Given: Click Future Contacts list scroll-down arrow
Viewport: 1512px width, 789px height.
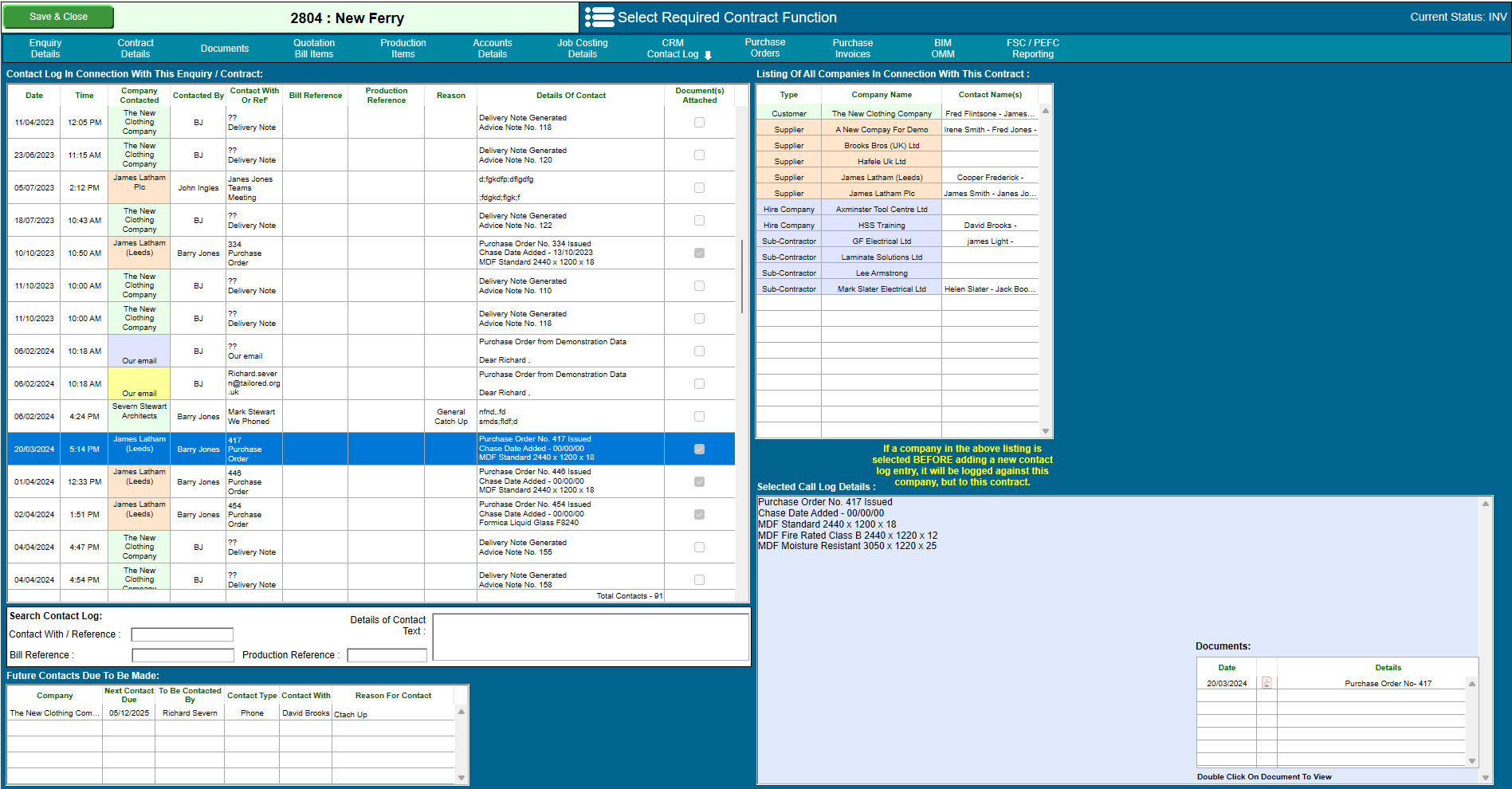Looking at the screenshot, I should click(461, 777).
